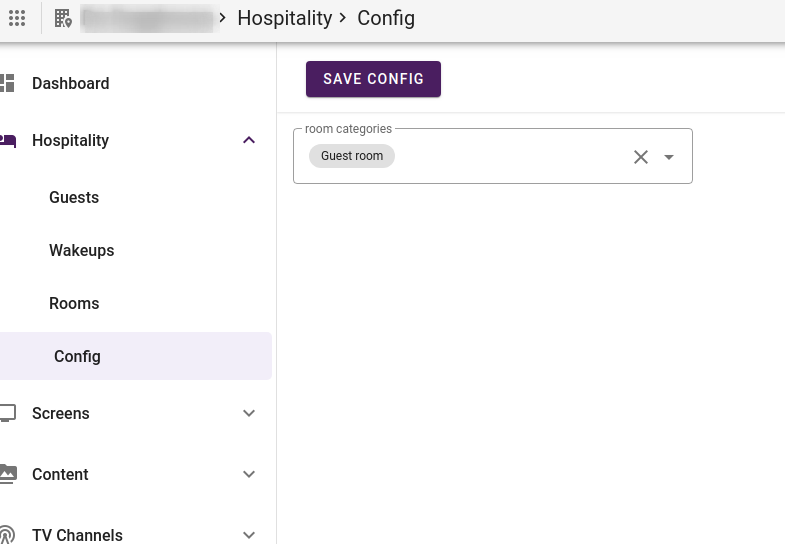This screenshot has height=544, width=785.
Task: Click the Screens monitor icon
Action: pos(8,413)
